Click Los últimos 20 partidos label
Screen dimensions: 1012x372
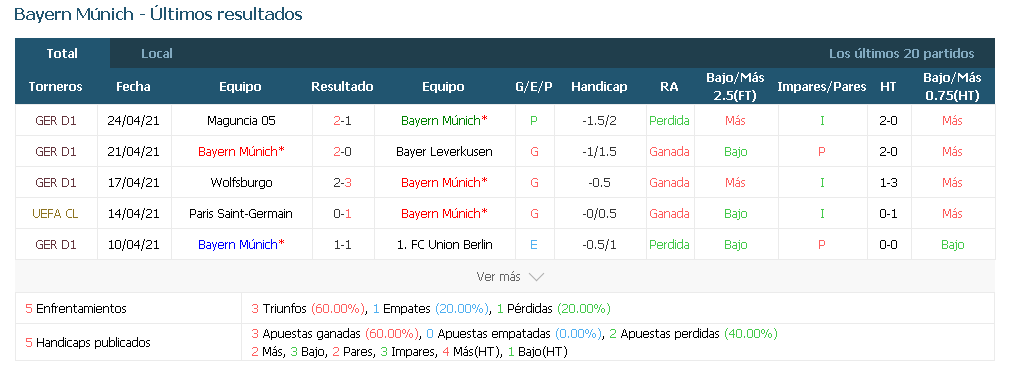[902, 54]
